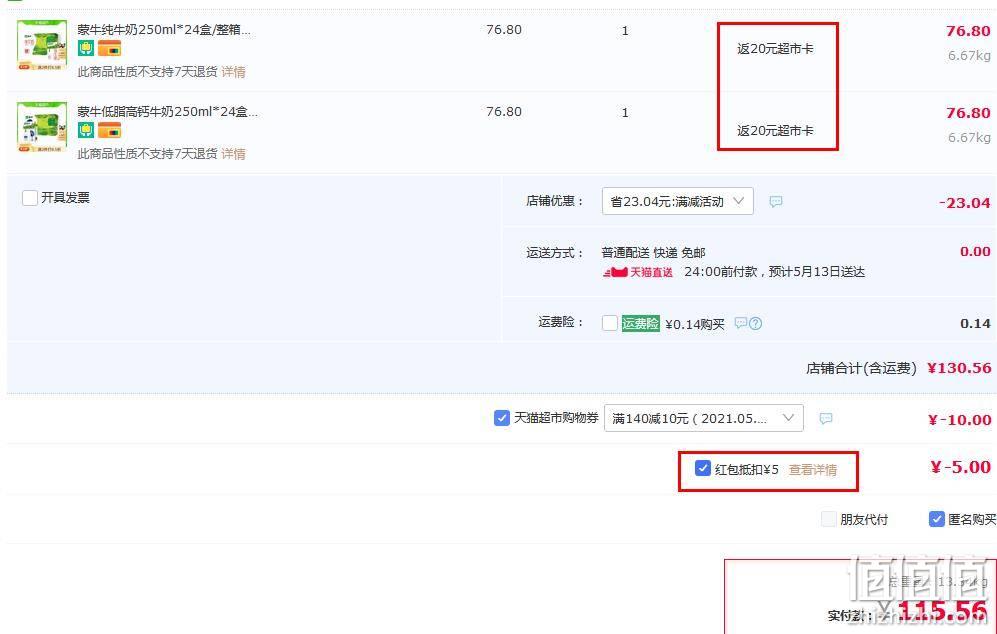Screen dimensions: 997x634
Task: Click the quantity 1 in 蒙牛低脂高钙牛奶 row
Action: click(x=625, y=113)
